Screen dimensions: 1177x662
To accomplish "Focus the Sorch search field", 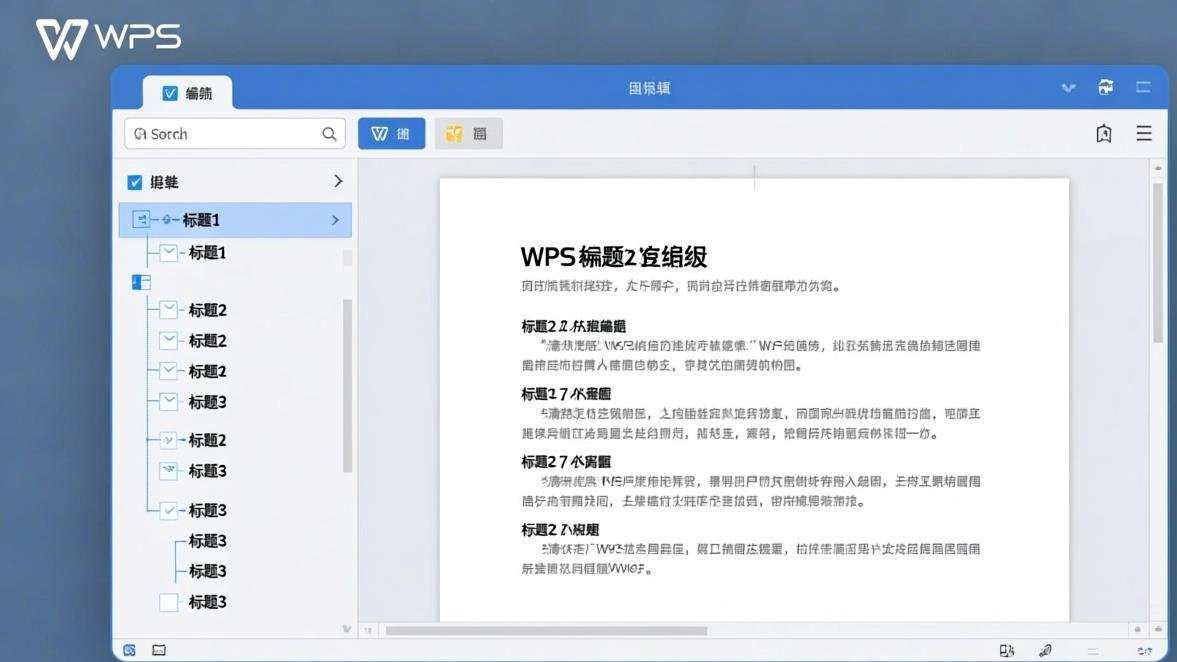I will pyautogui.click(x=235, y=134).
